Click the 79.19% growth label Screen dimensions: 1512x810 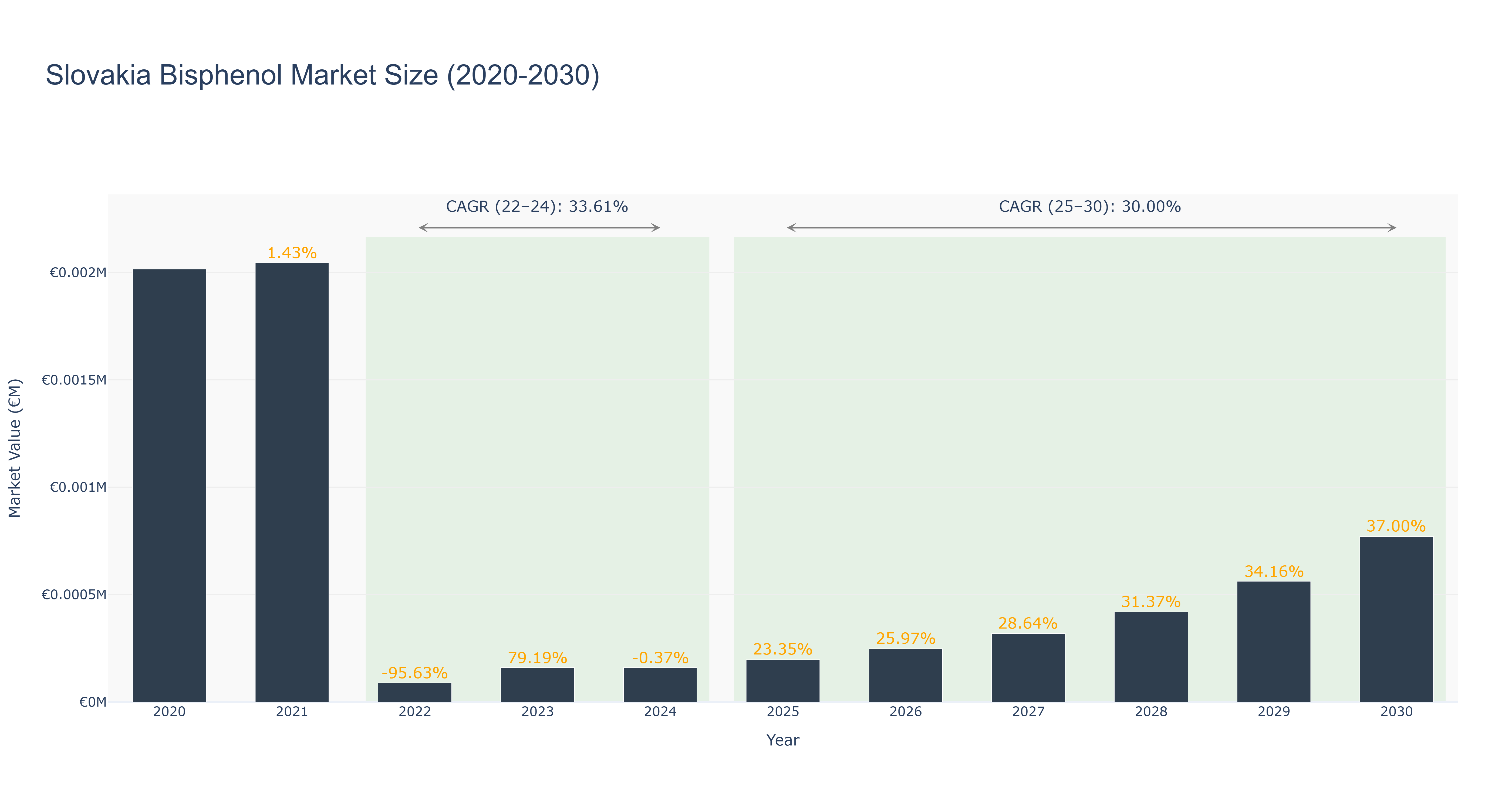pyautogui.click(x=537, y=657)
